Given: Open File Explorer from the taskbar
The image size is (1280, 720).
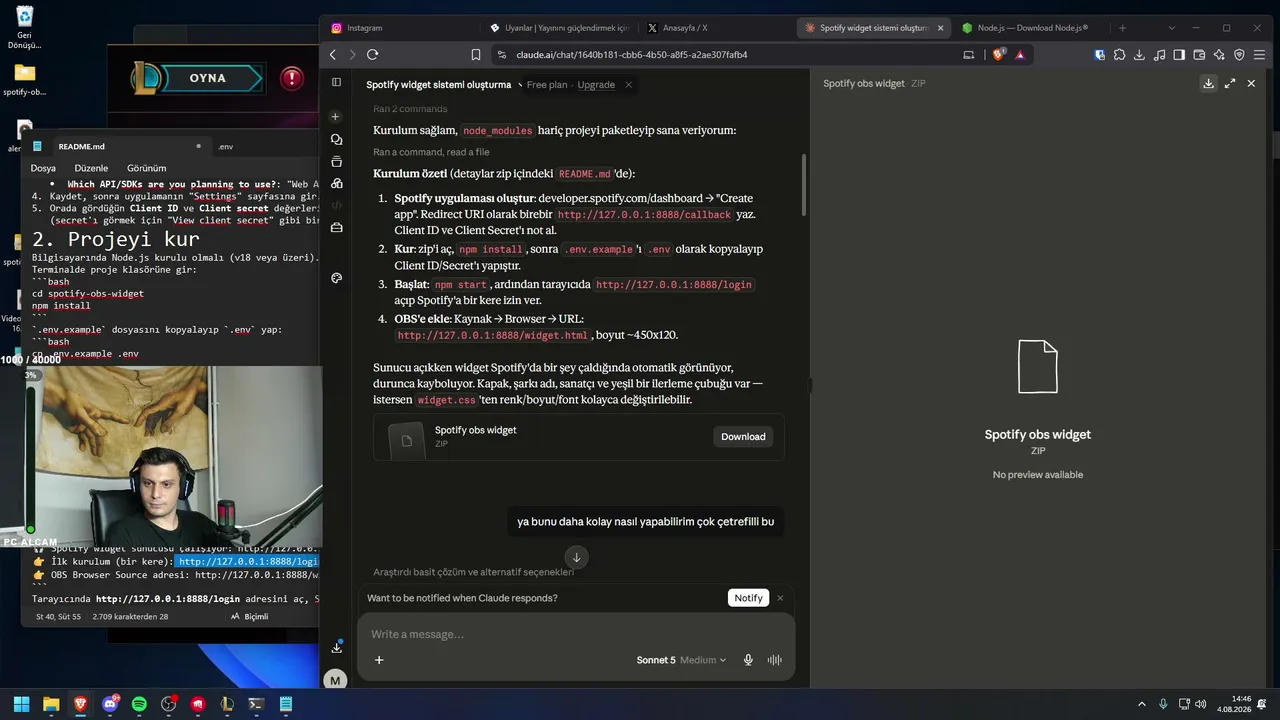Looking at the screenshot, I should pyautogui.click(x=51, y=704).
